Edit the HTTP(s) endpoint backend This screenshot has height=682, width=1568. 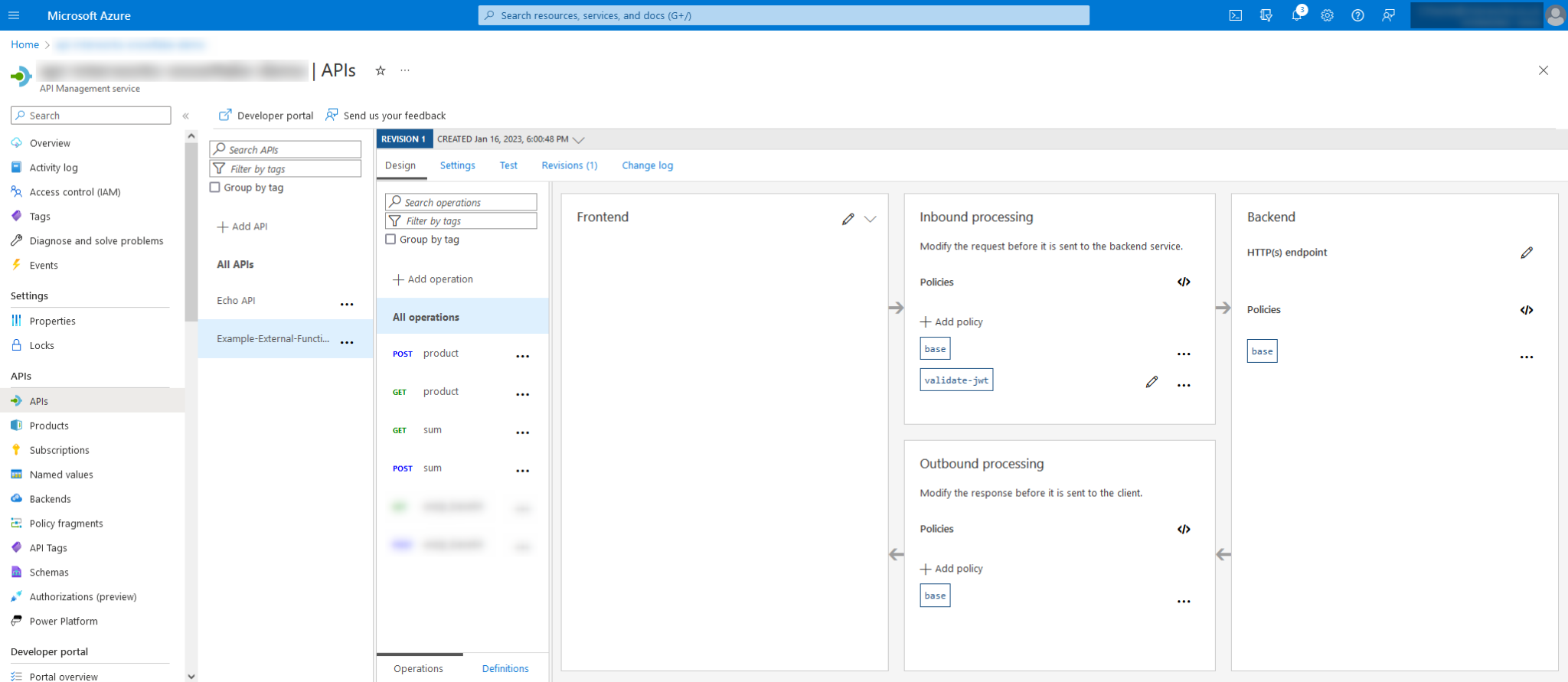click(x=1526, y=253)
